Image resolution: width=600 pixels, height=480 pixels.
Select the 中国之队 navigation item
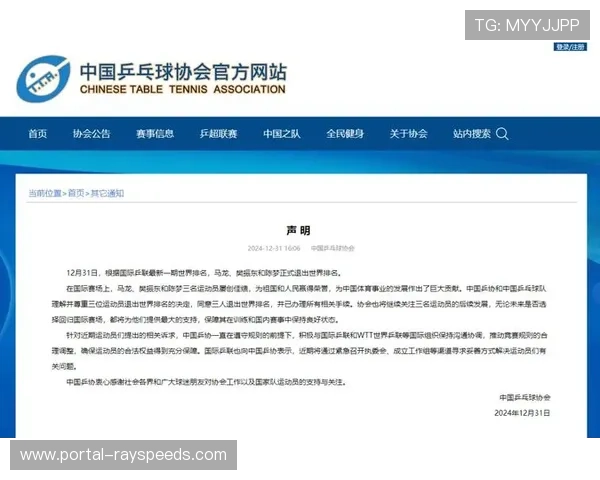click(x=282, y=134)
